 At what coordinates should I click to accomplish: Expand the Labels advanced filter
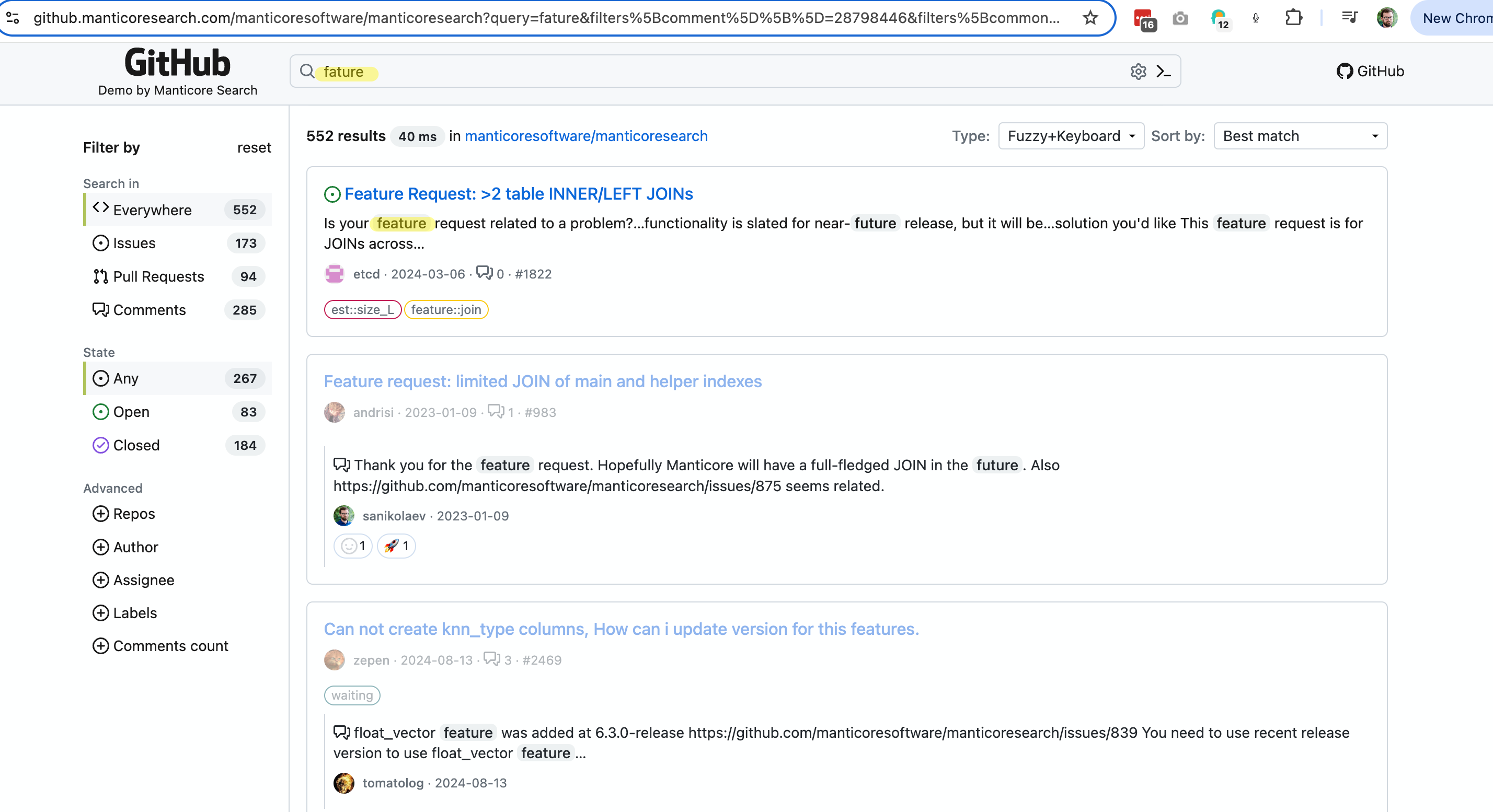pos(135,613)
